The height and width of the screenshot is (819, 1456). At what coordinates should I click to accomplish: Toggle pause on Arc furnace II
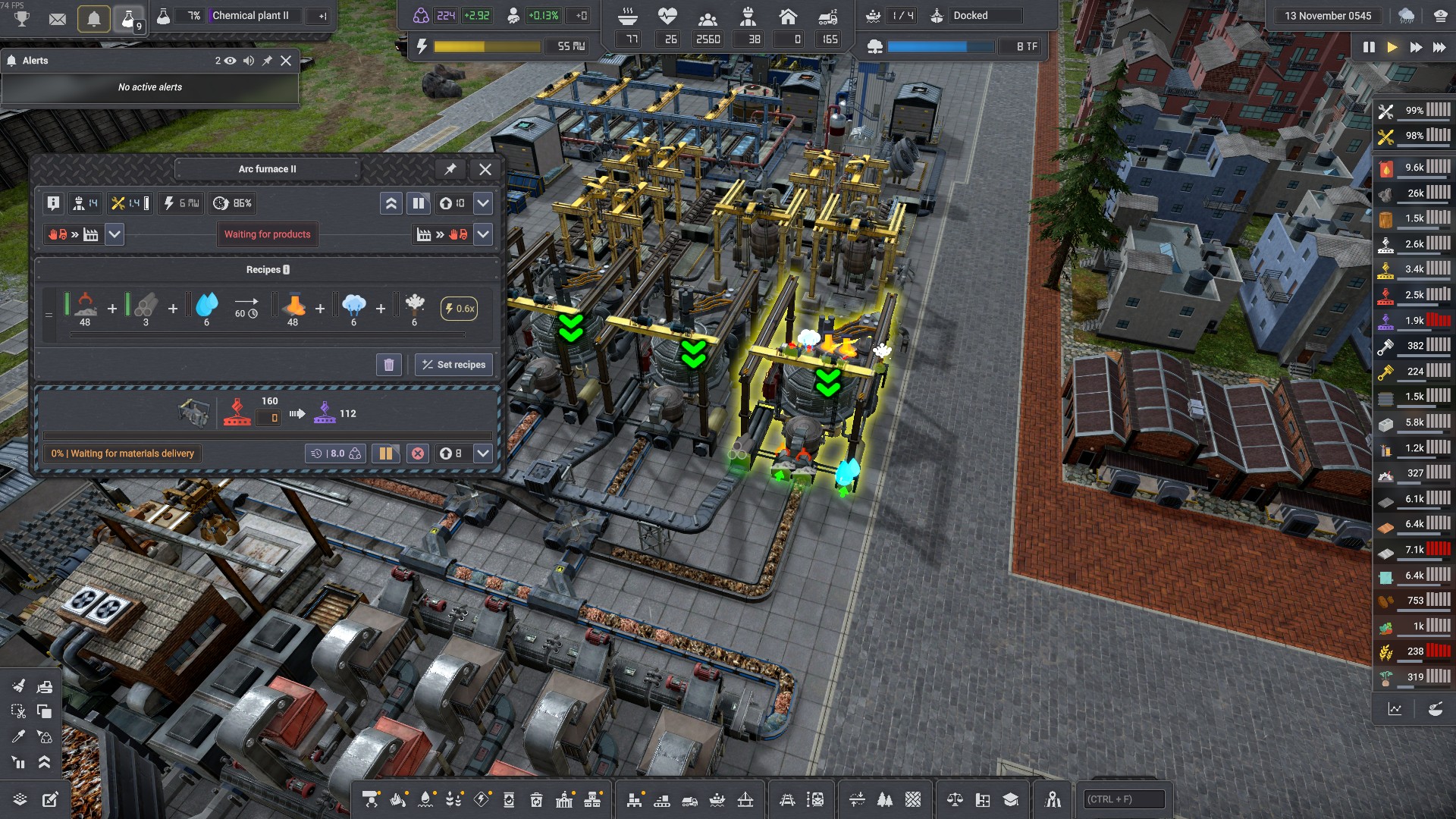click(419, 203)
